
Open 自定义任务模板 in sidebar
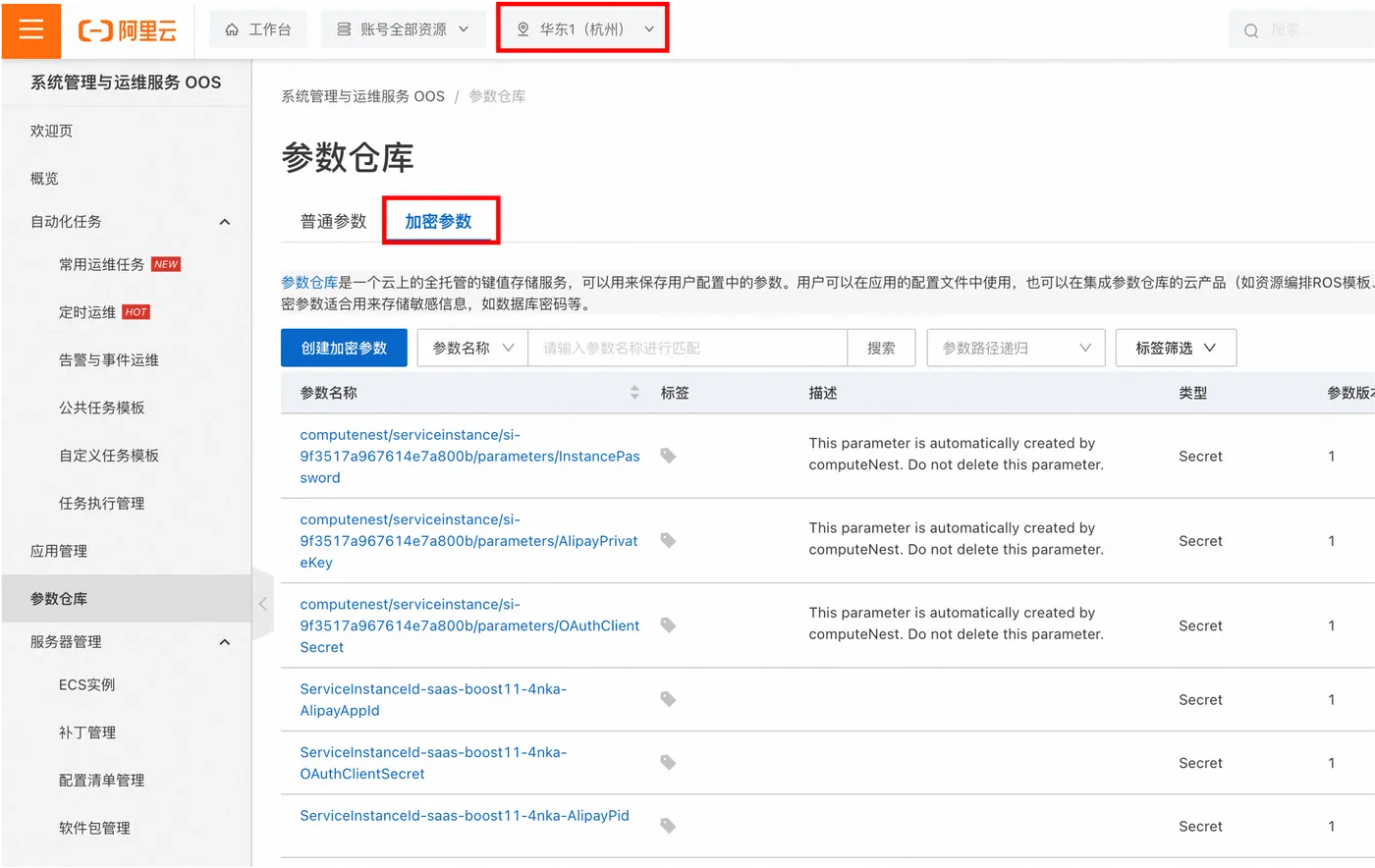[109, 456]
